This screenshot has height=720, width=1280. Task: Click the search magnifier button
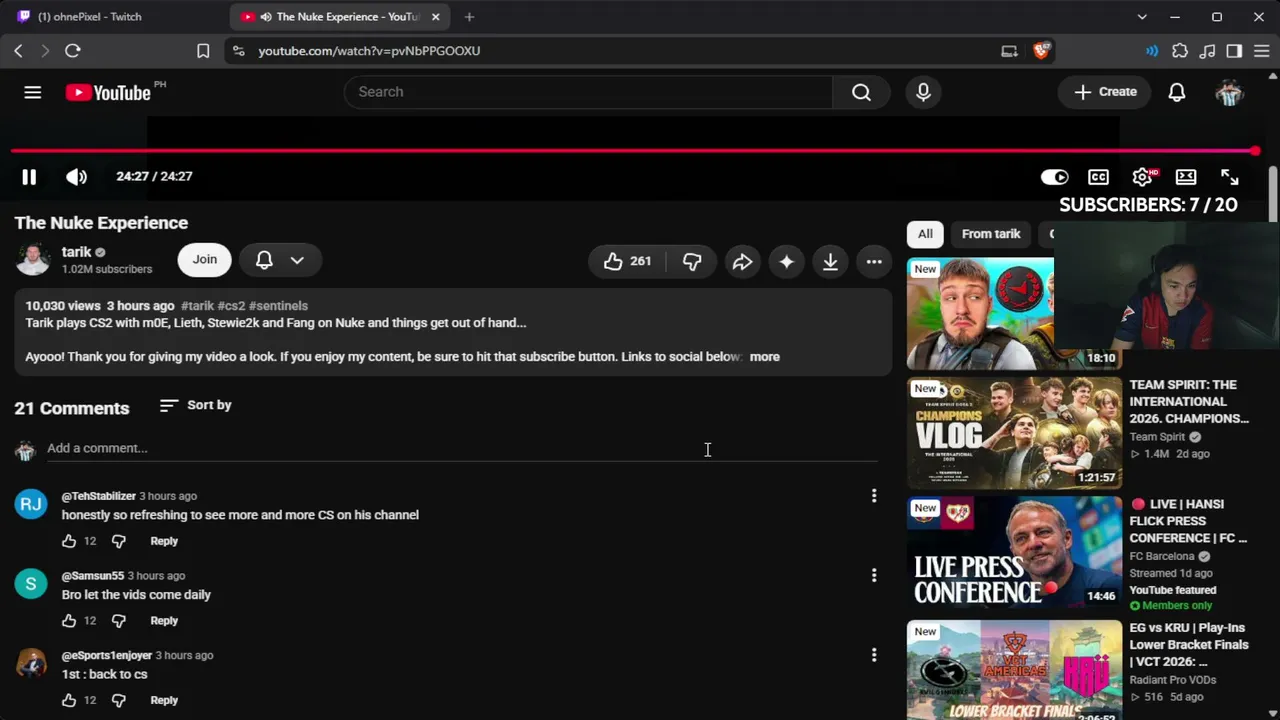pyautogui.click(x=861, y=92)
